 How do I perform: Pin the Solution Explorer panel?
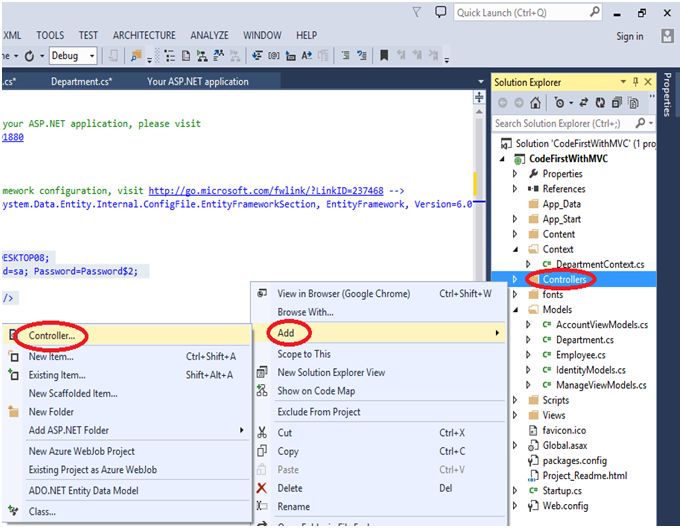click(x=633, y=82)
